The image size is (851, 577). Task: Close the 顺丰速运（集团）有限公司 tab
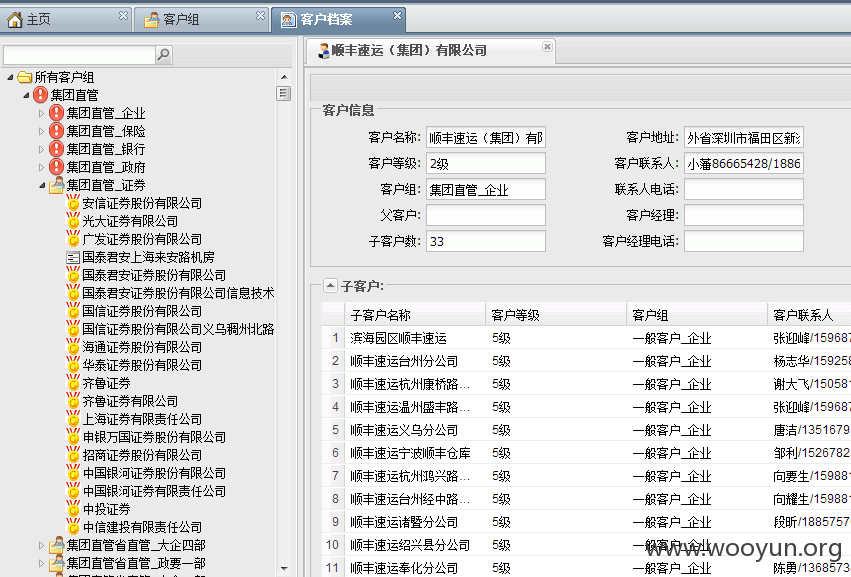coord(547,46)
